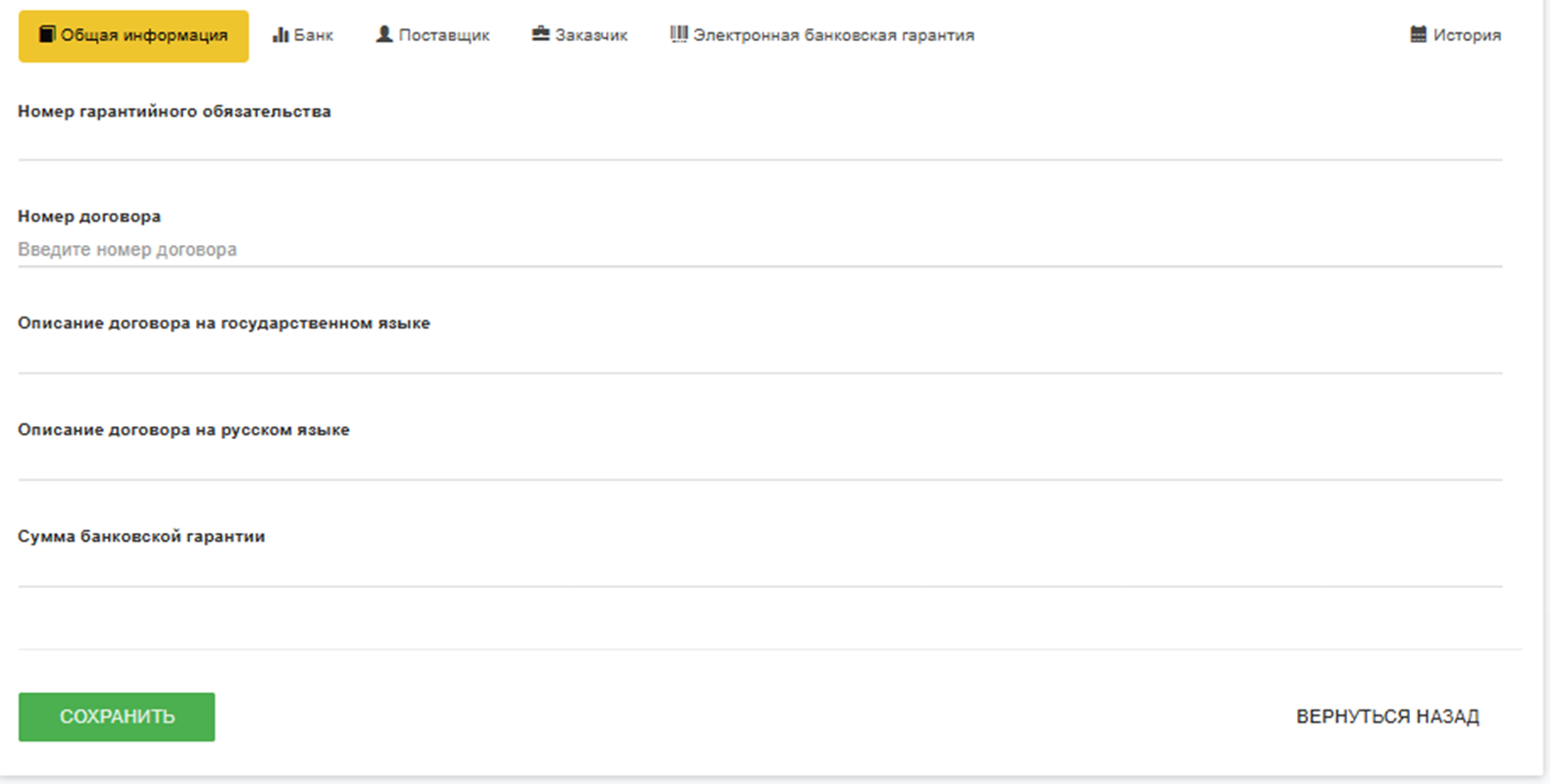The width and height of the screenshot is (1550, 784).
Task: Click the Введите номер договора input
Action: (759, 250)
